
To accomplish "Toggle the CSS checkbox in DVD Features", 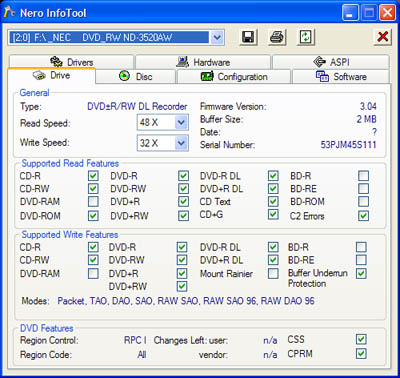I will click(x=361, y=340).
